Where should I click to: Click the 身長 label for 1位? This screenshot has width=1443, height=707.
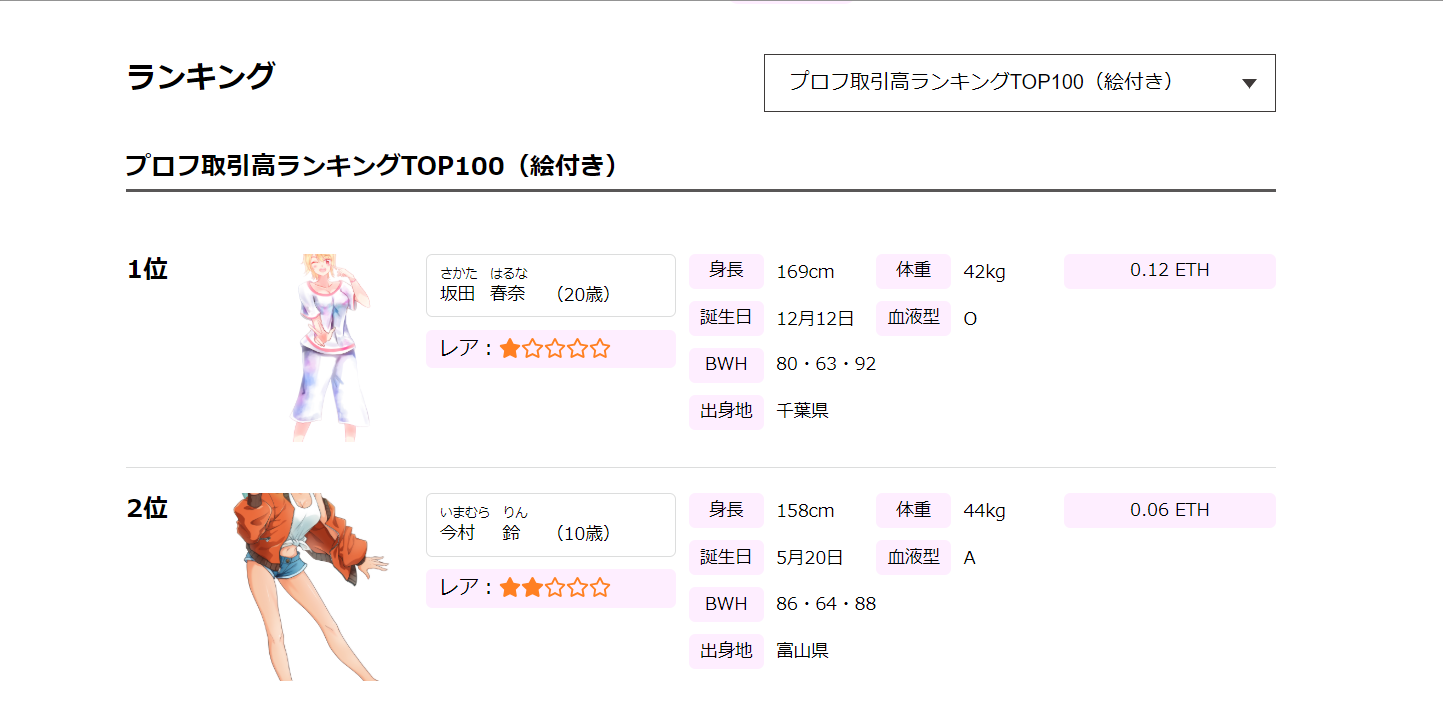(x=726, y=271)
